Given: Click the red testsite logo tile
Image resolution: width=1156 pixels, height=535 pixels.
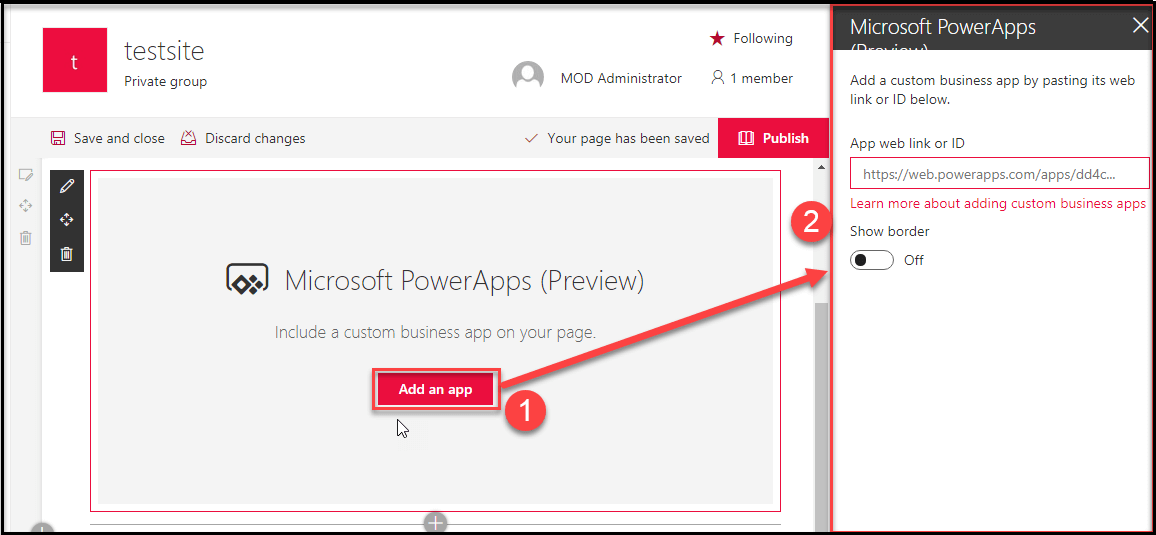Looking at the screenshot, I should 75,60.
